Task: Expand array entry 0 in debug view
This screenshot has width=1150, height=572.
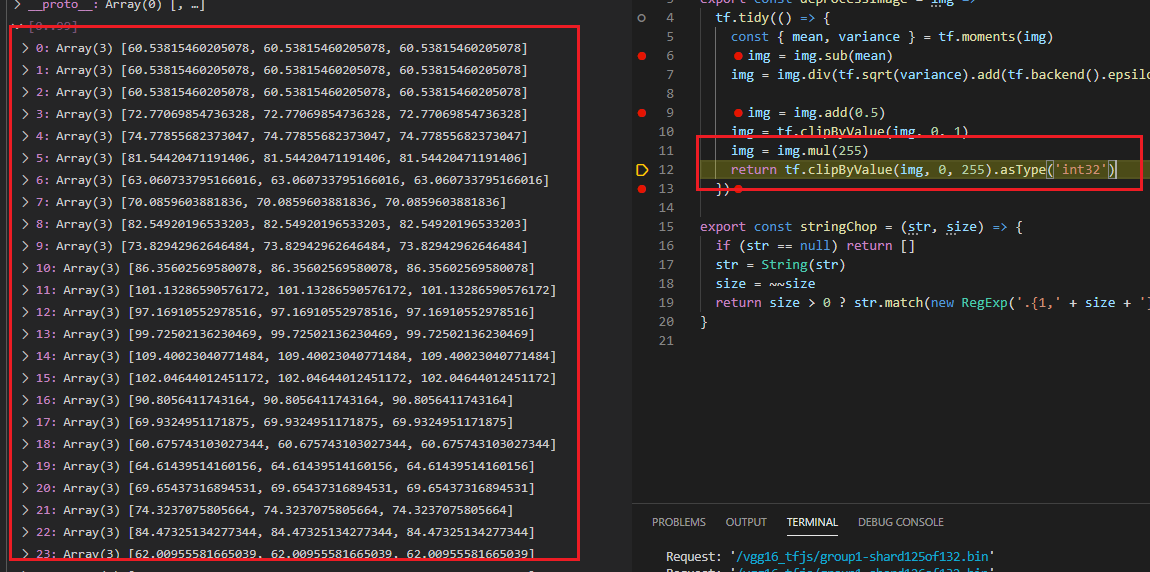Action: click(26, 48)
